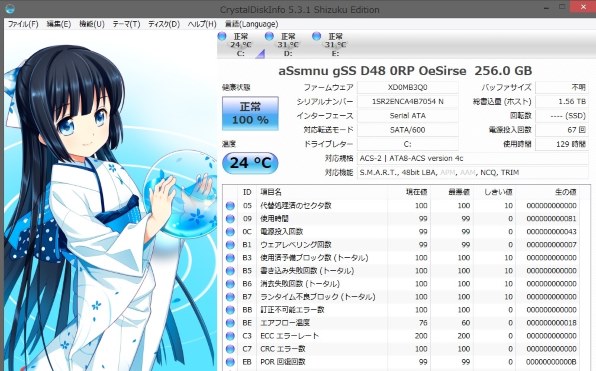
Task: Click the status orb for attribute C7
Action: point(230,349)
